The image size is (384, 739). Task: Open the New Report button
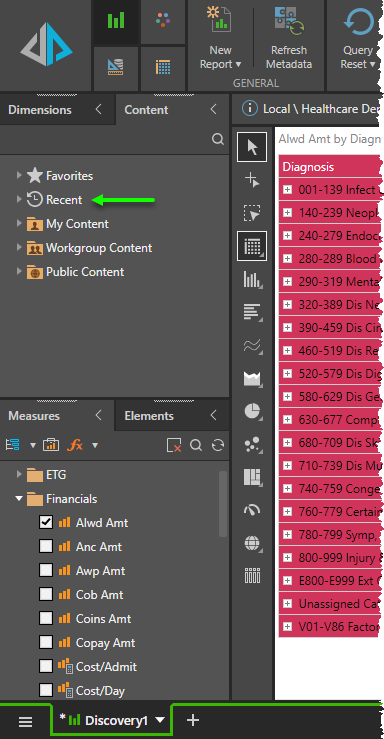point(221,39)
